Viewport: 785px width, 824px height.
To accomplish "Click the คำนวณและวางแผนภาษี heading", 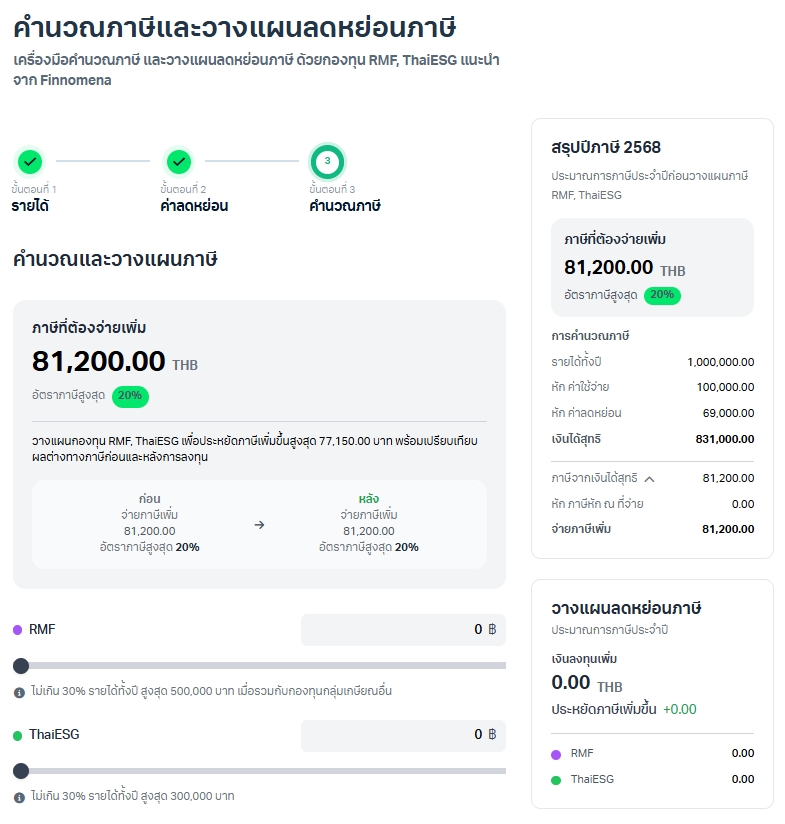I will [x=115, y=259].
